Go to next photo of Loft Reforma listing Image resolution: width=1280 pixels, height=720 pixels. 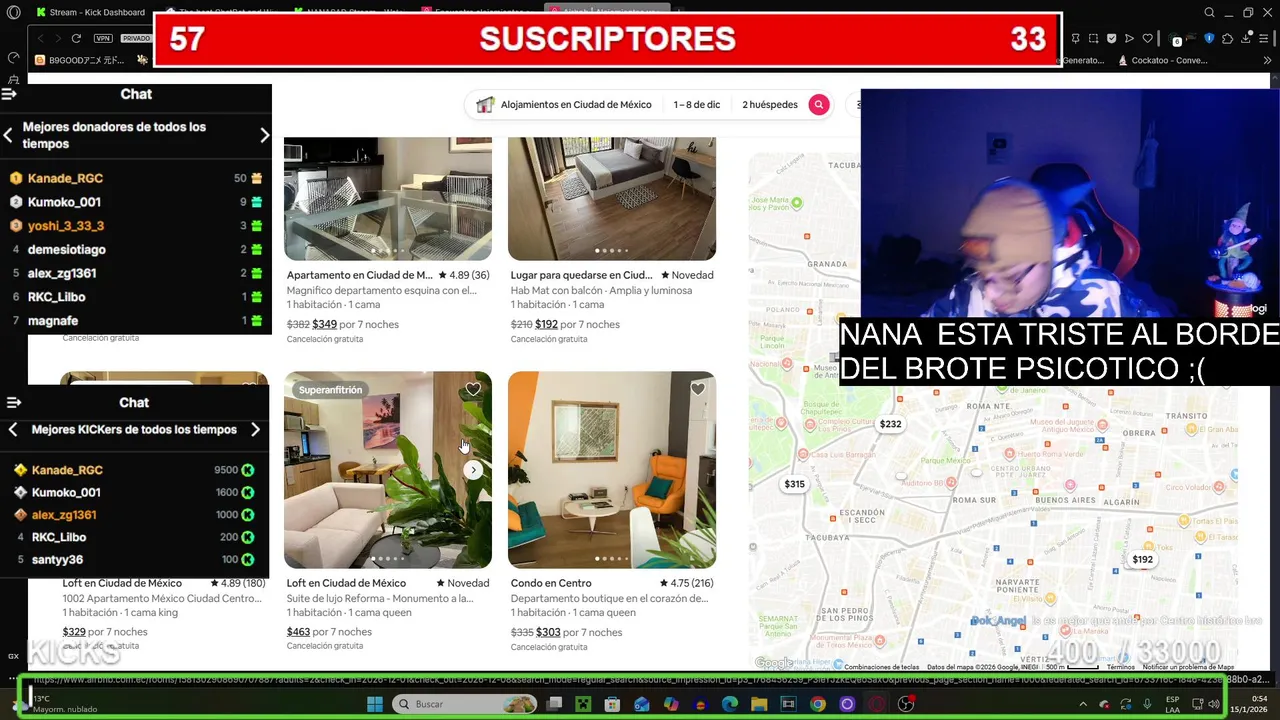pos(473,470)
